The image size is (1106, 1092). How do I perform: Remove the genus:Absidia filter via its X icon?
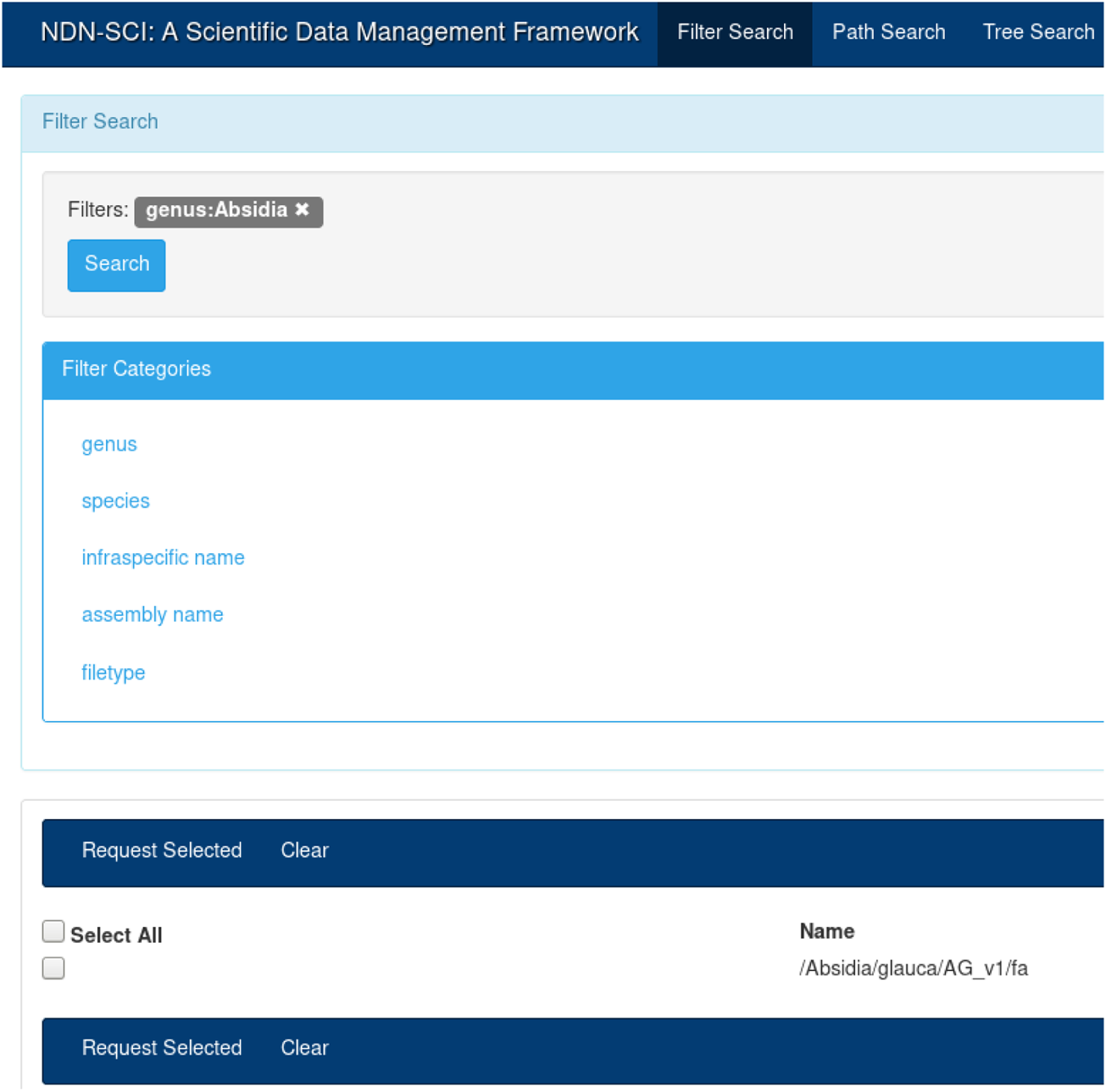click(302, 209)
